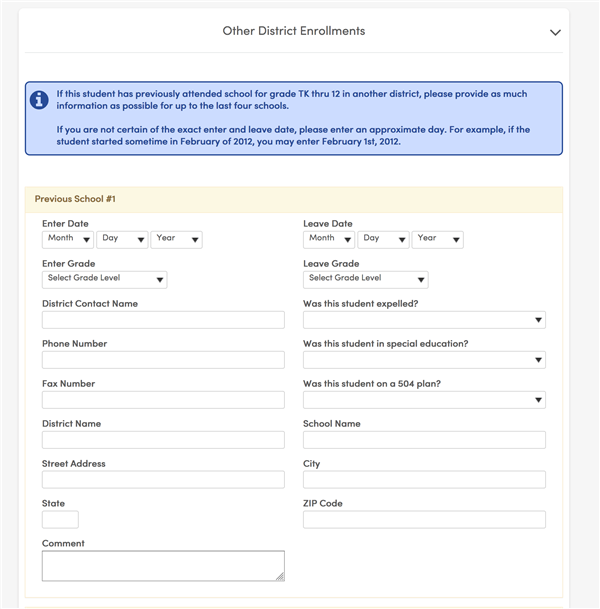Open special education question dropdown
600x609 pixels.
pyautogui.click(x=424, y=360)
